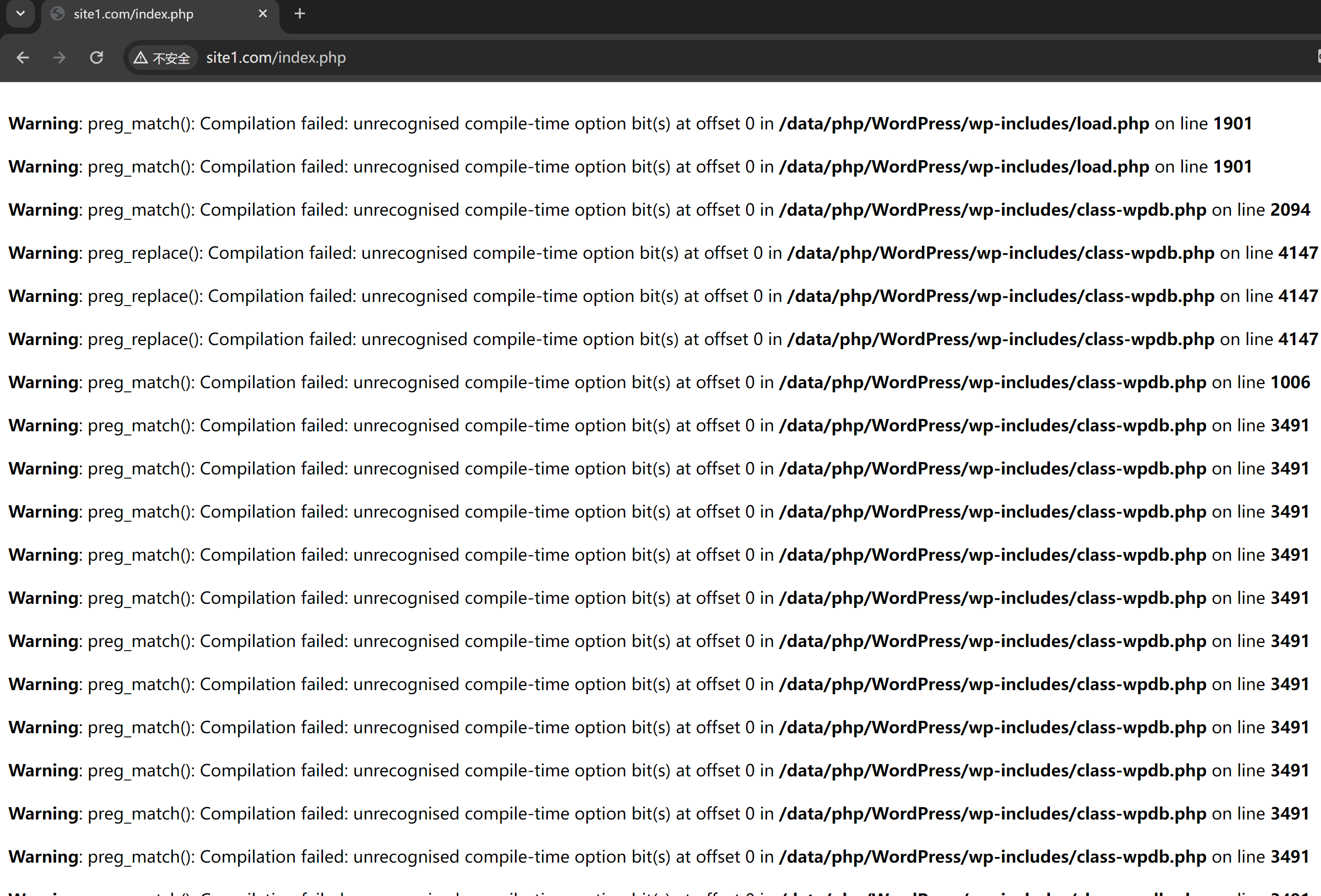
Task: Open the tab search dropdown chevron
Action: pyautogui.click(x=21, y=13)
